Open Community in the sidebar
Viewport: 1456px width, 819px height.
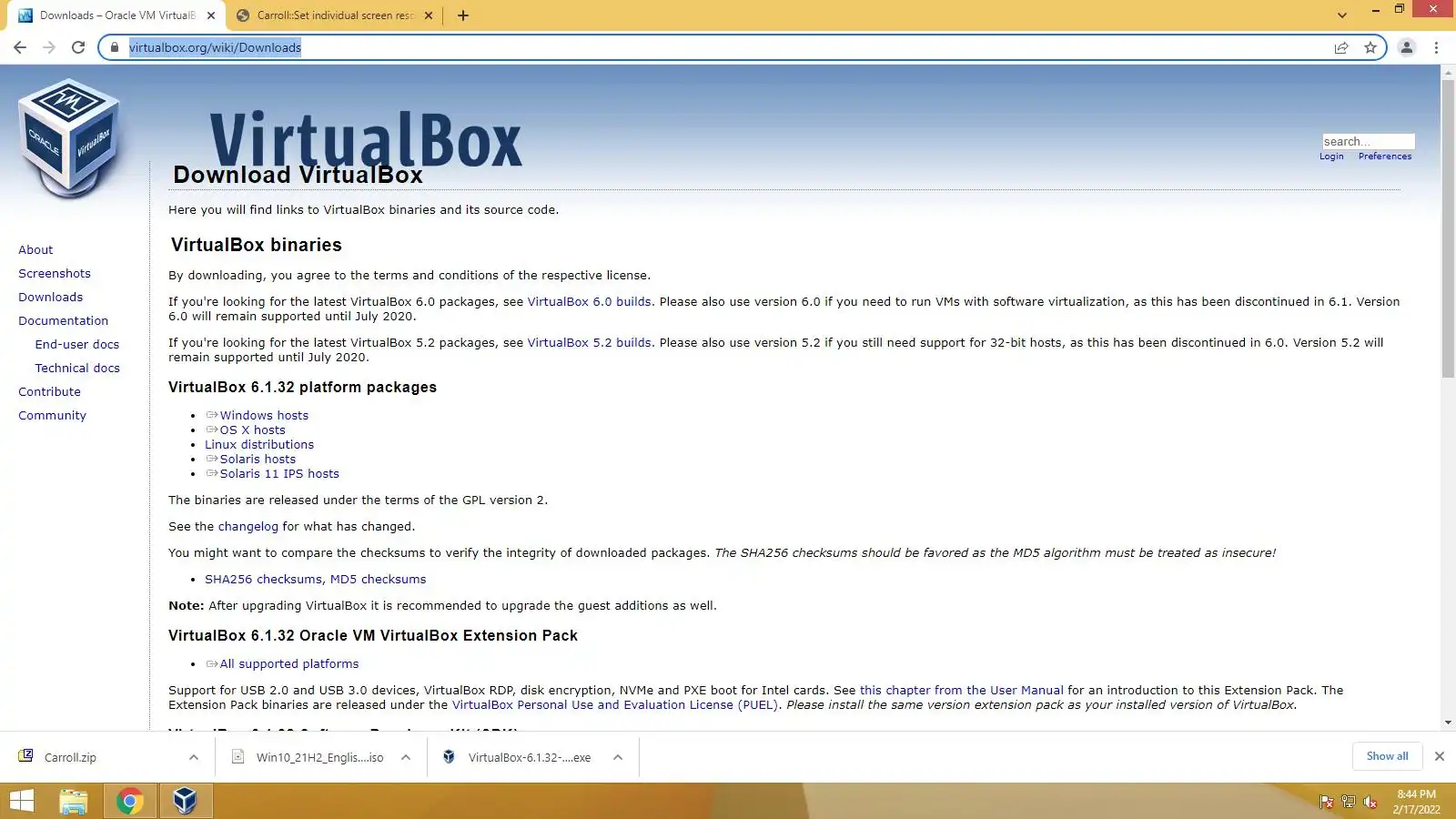click(52, 415)
